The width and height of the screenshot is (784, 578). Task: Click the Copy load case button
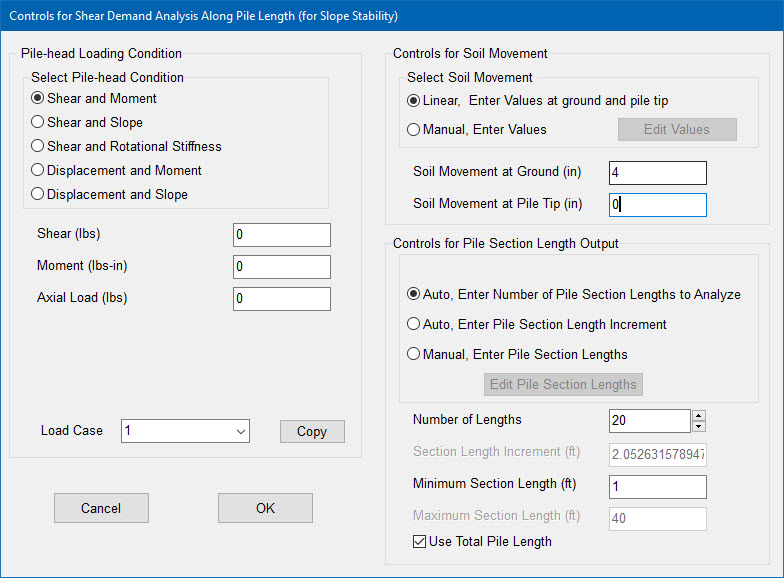(312, 431)
